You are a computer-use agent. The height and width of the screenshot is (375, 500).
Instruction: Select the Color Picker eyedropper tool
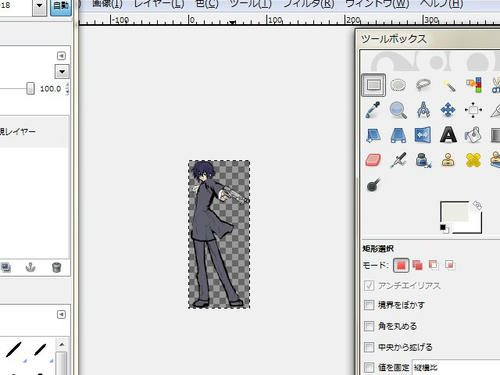point(373,110)
